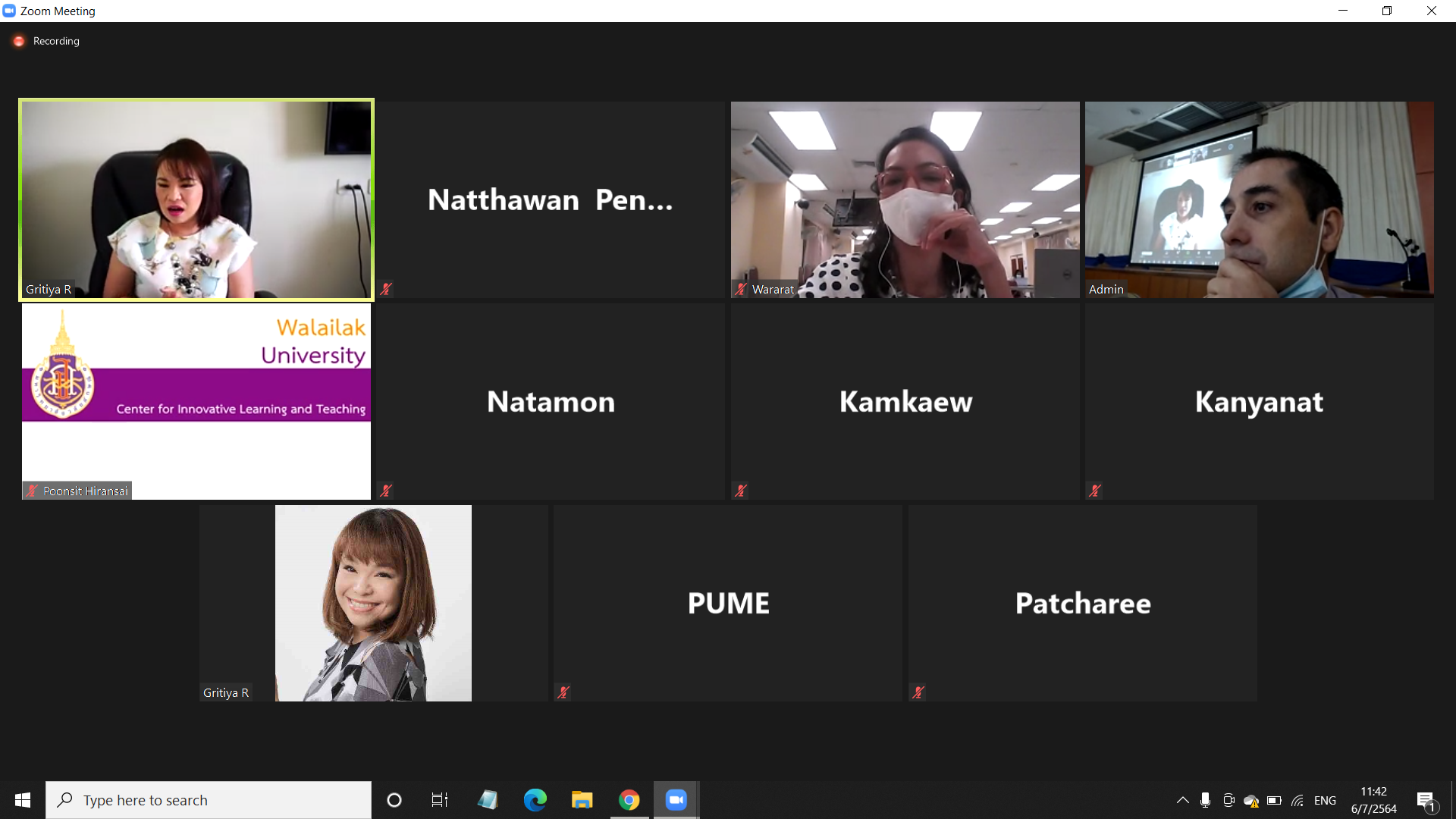Click muted mic icon on Wararat tile
Screen dimensions: 1456x819
click(741, 289)
